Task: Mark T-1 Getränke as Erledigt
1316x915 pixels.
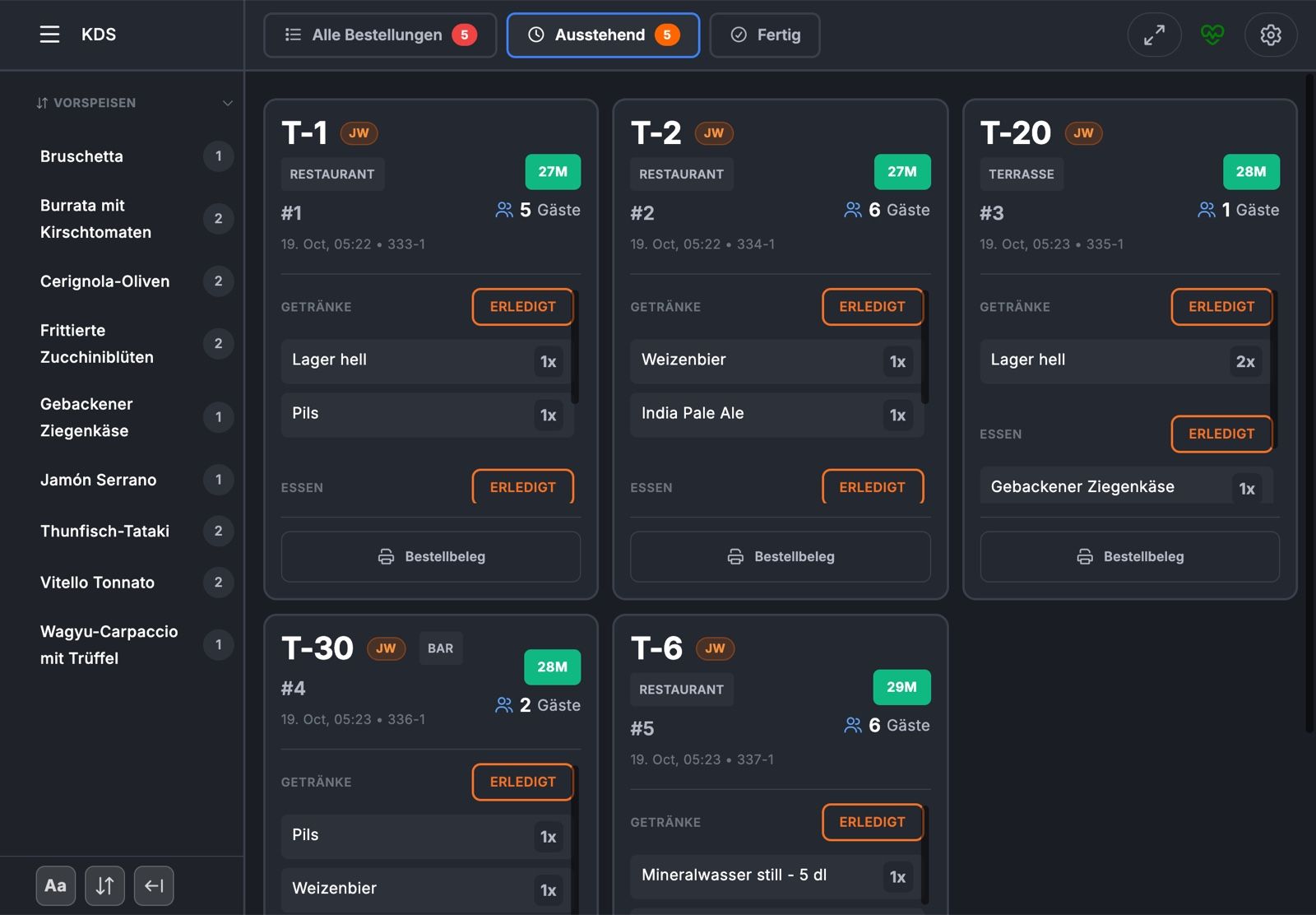Action: [523, 307]
